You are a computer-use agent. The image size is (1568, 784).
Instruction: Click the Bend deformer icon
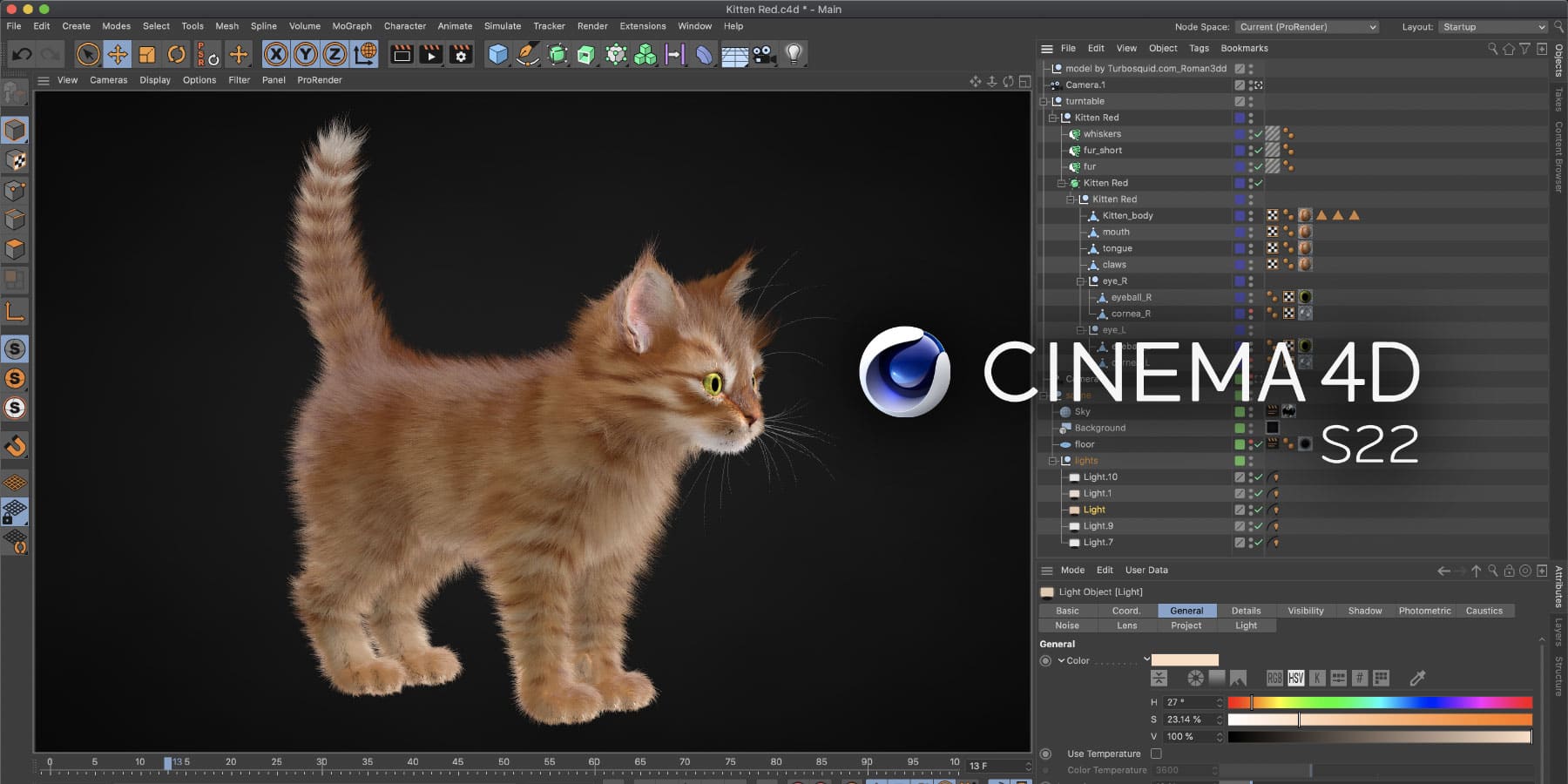coord(705,54)
